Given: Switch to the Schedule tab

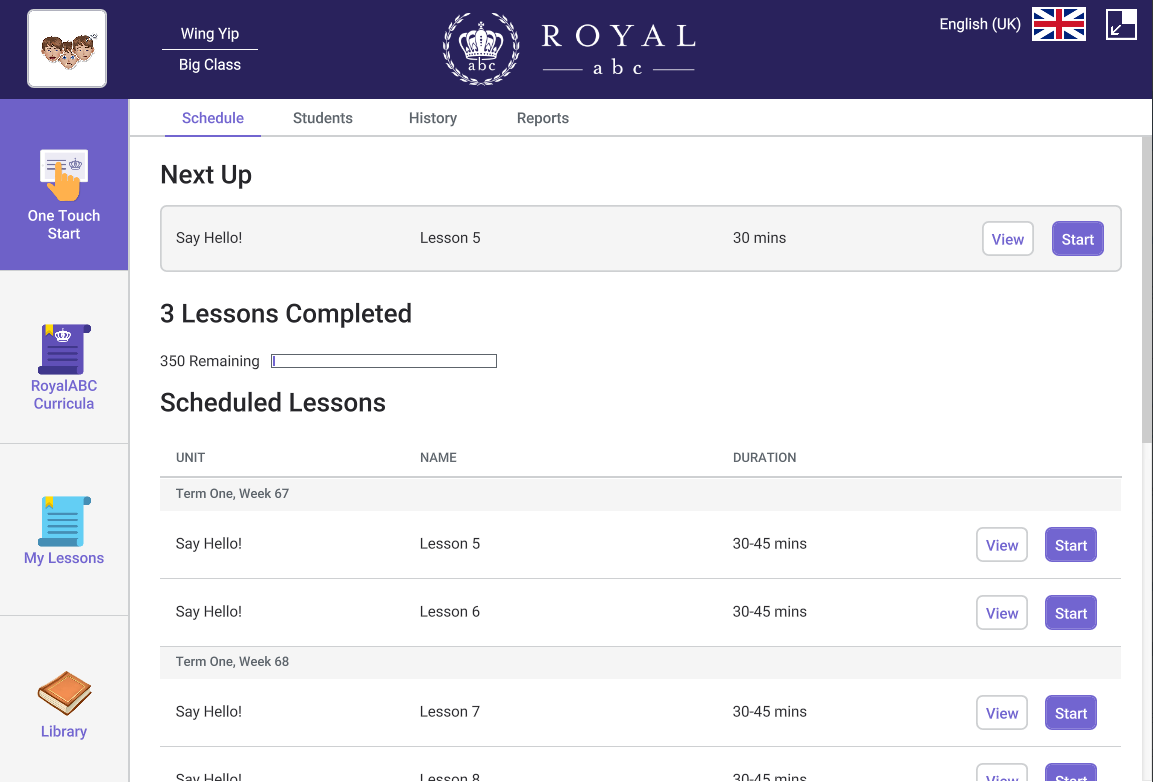Looking at the screenshot, I should point(213,118).
